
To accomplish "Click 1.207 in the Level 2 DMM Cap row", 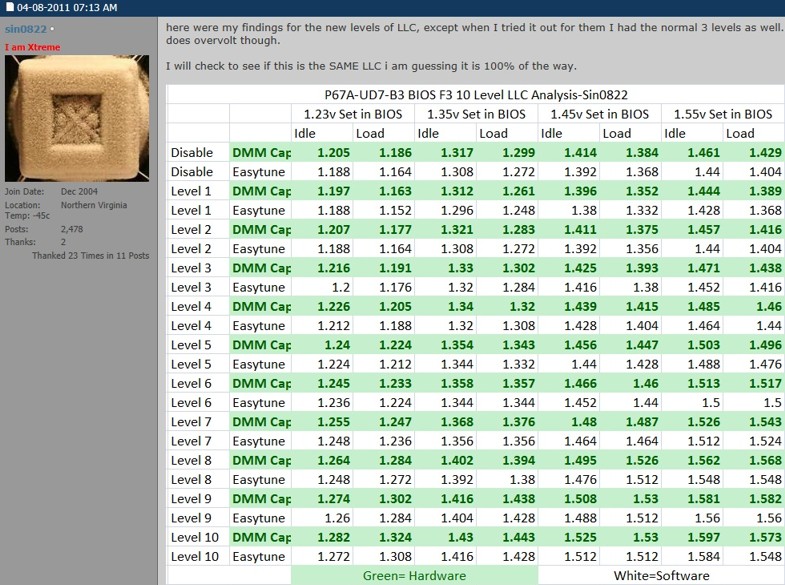I will [333, 230].
